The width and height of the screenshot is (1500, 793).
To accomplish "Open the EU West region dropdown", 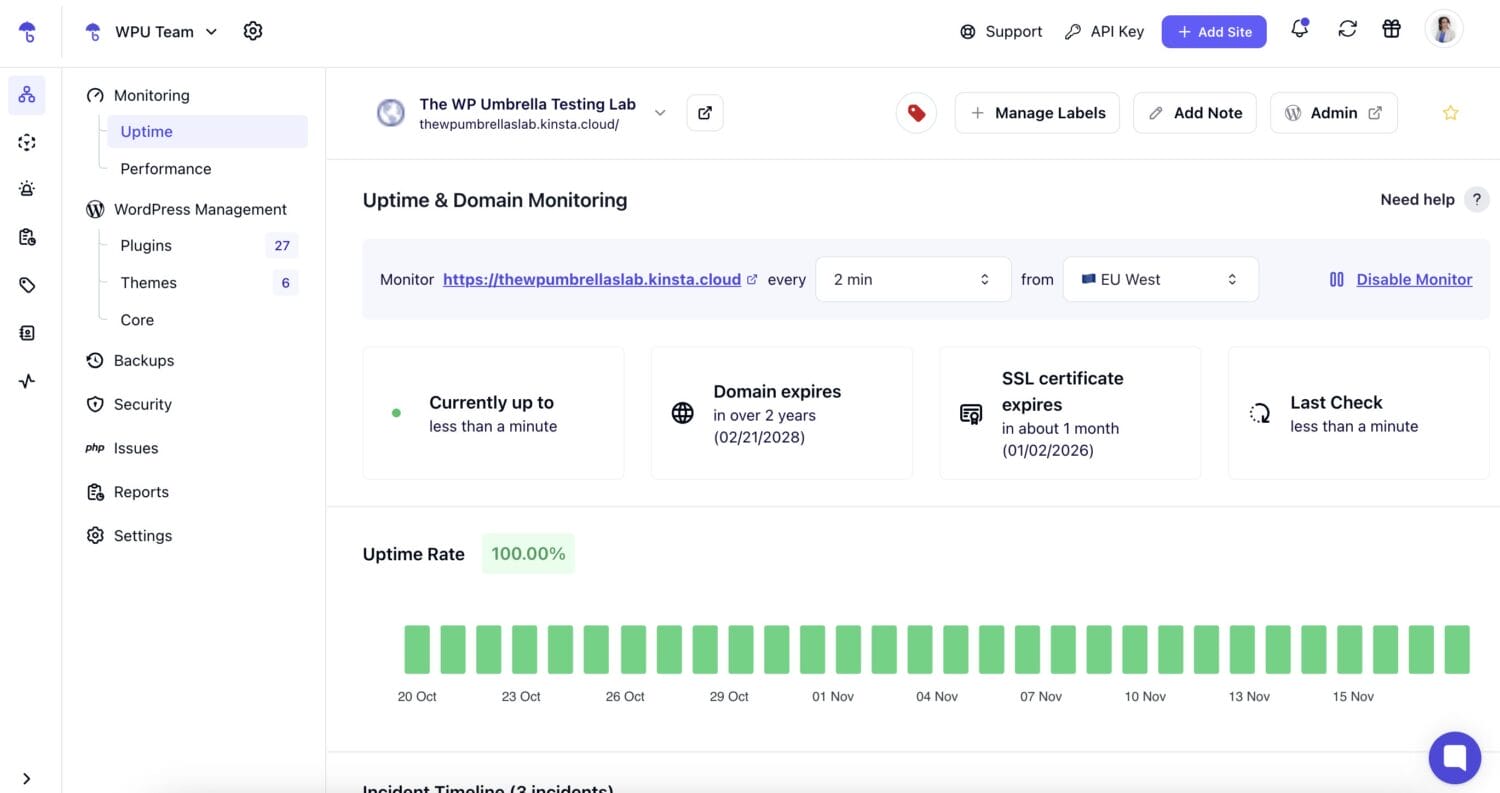I will [x=1159, y=280].
